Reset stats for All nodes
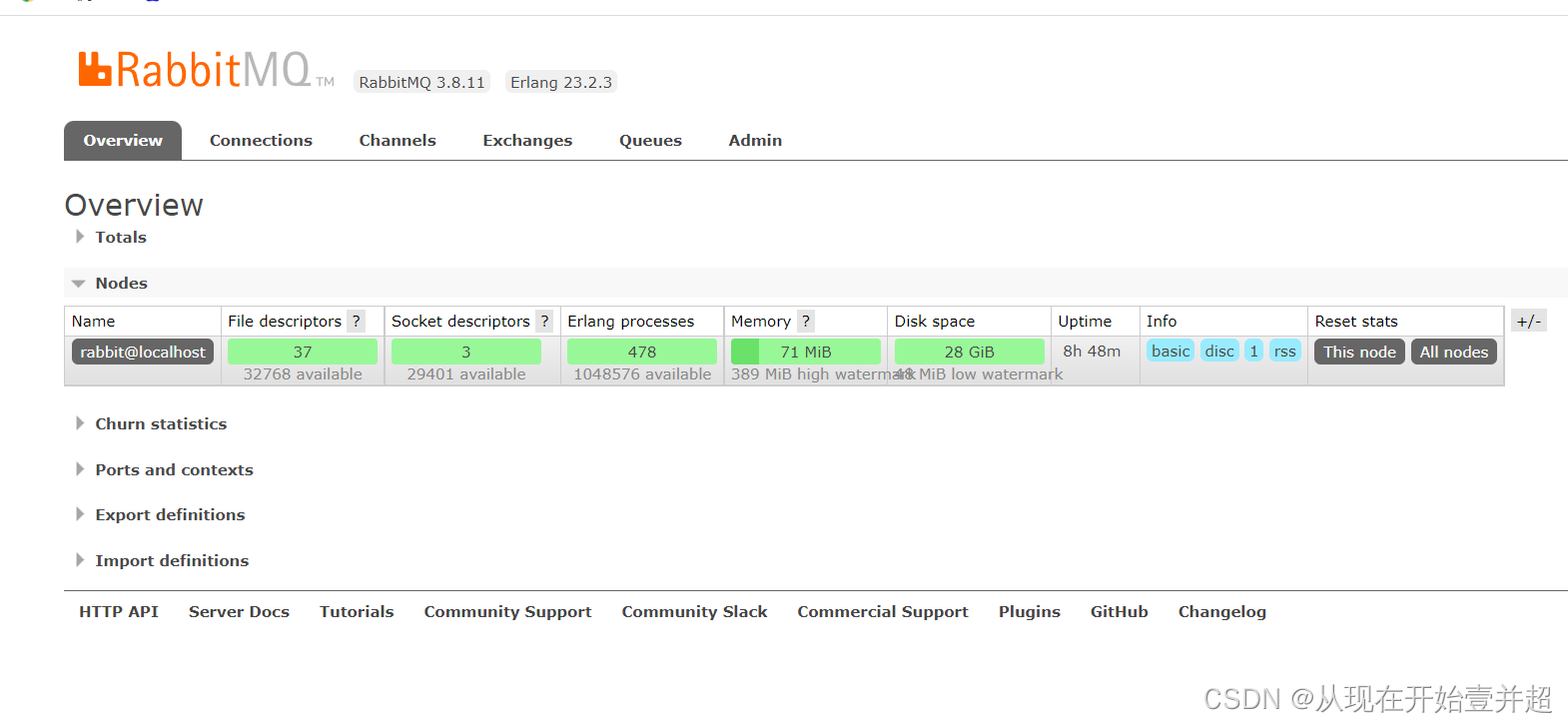Image resolution: width=1568 pixels, height=723 pixels. 1454,352
